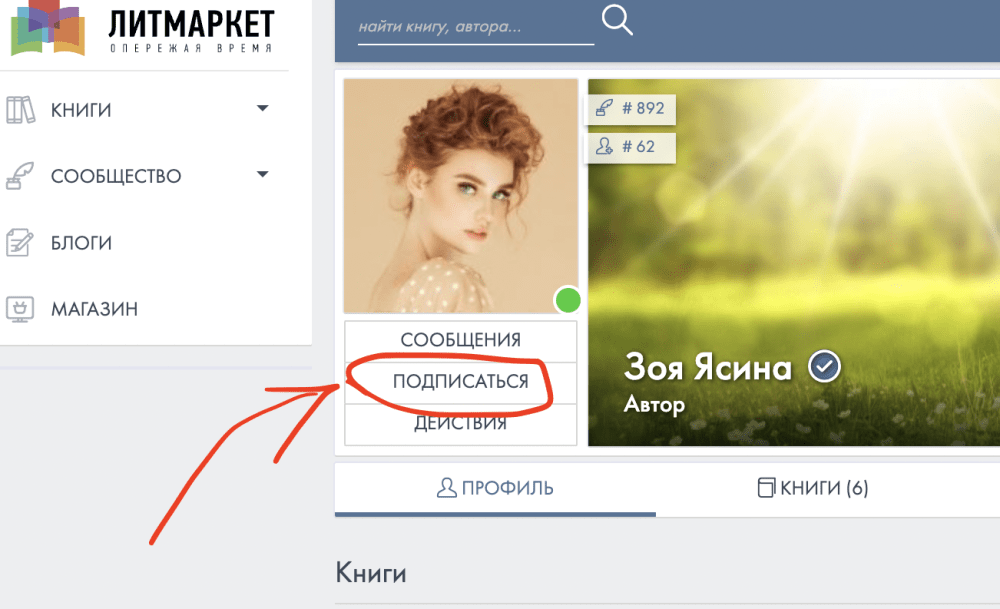Click the shop monitor icon beside МАГАЗИН
Viewport: 1000px width, 609px height.
click(20, 309)
